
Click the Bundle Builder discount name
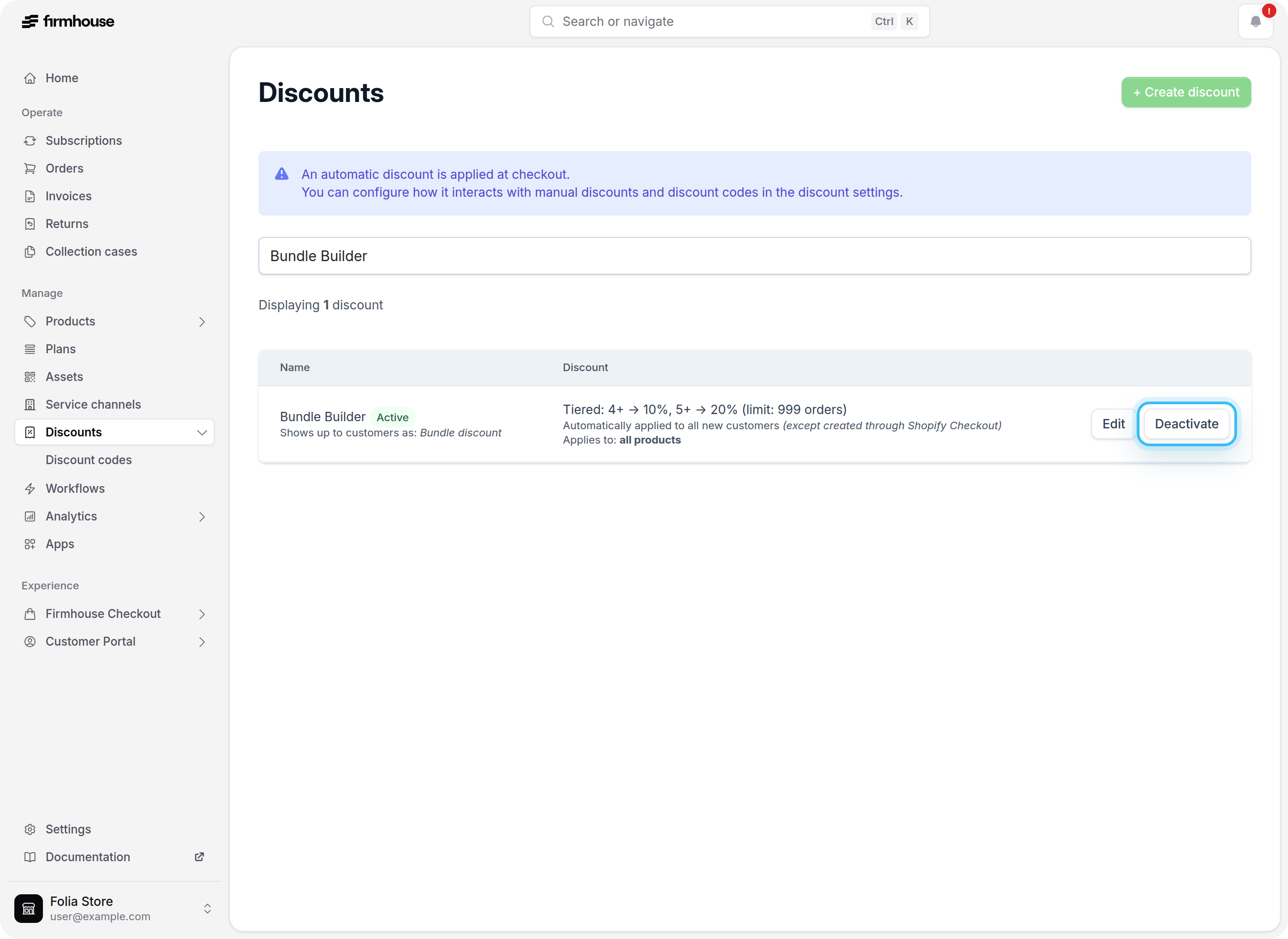322,417
